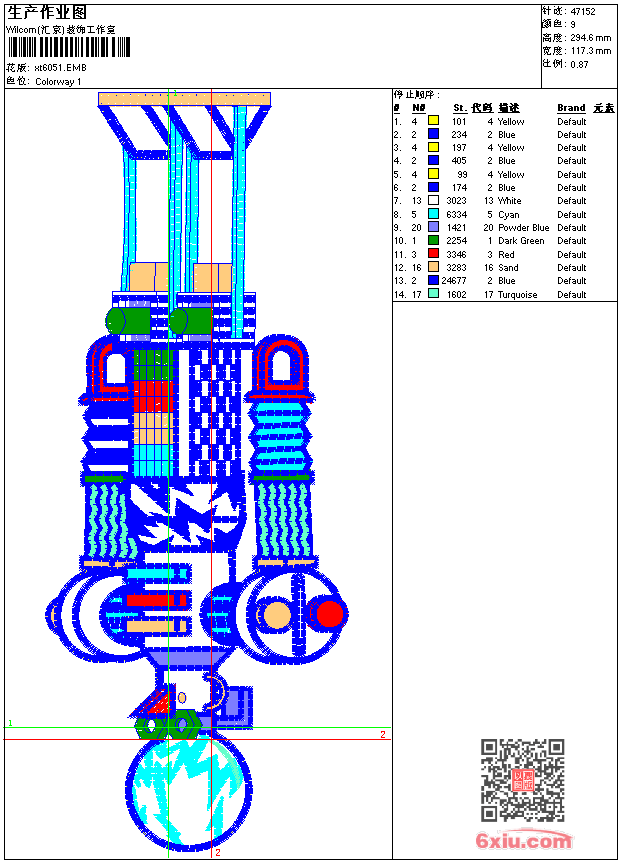Viewport: 620px width, 860px height.
Task: Pick the blue swatch in stop row 13
Action: pyautogui.click(x=433, y=280)
